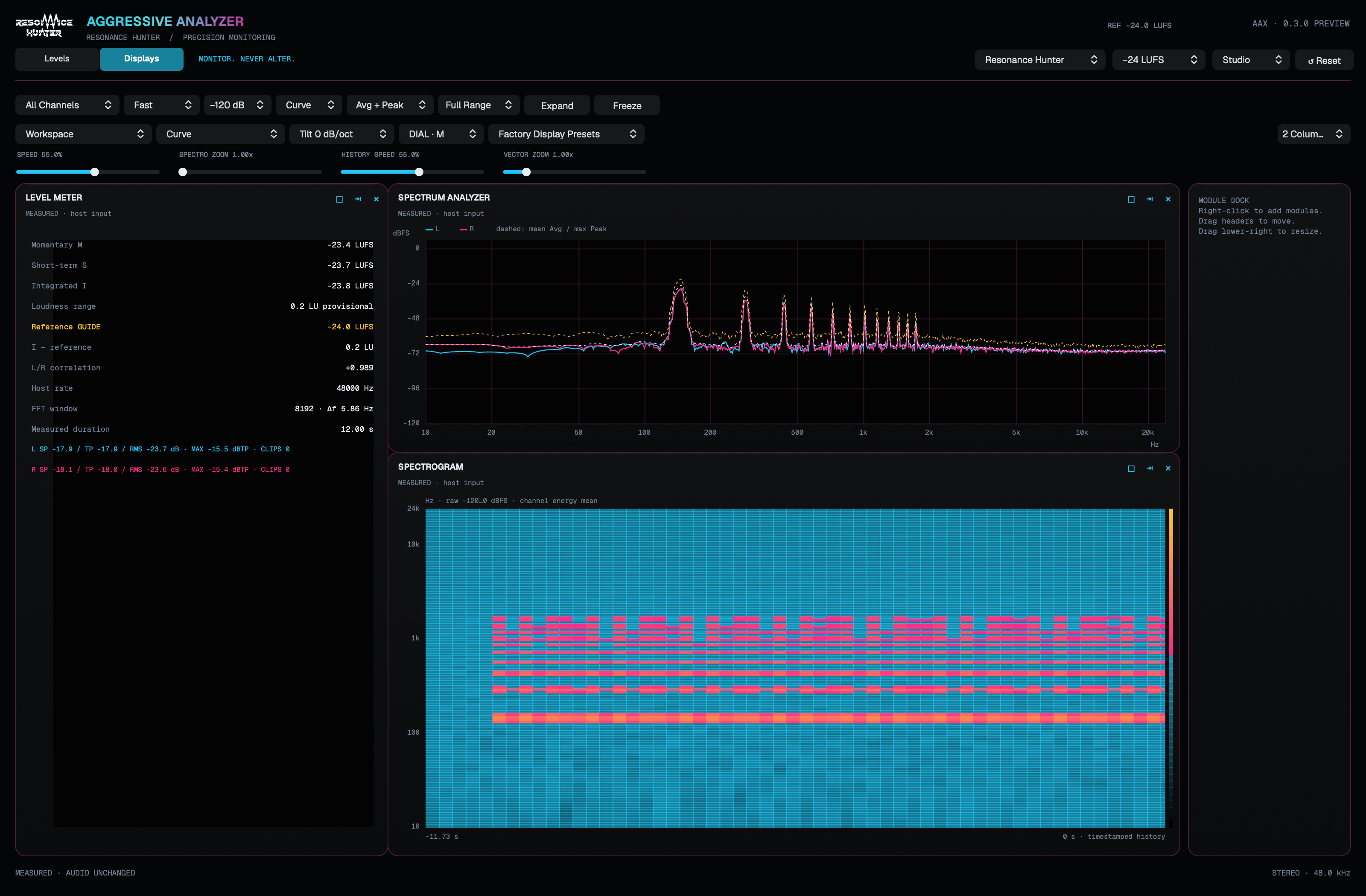This screenshot has width=1366, height=896.
Task: Open the Full Range dropdown
Action: click(x=479, y=105)
